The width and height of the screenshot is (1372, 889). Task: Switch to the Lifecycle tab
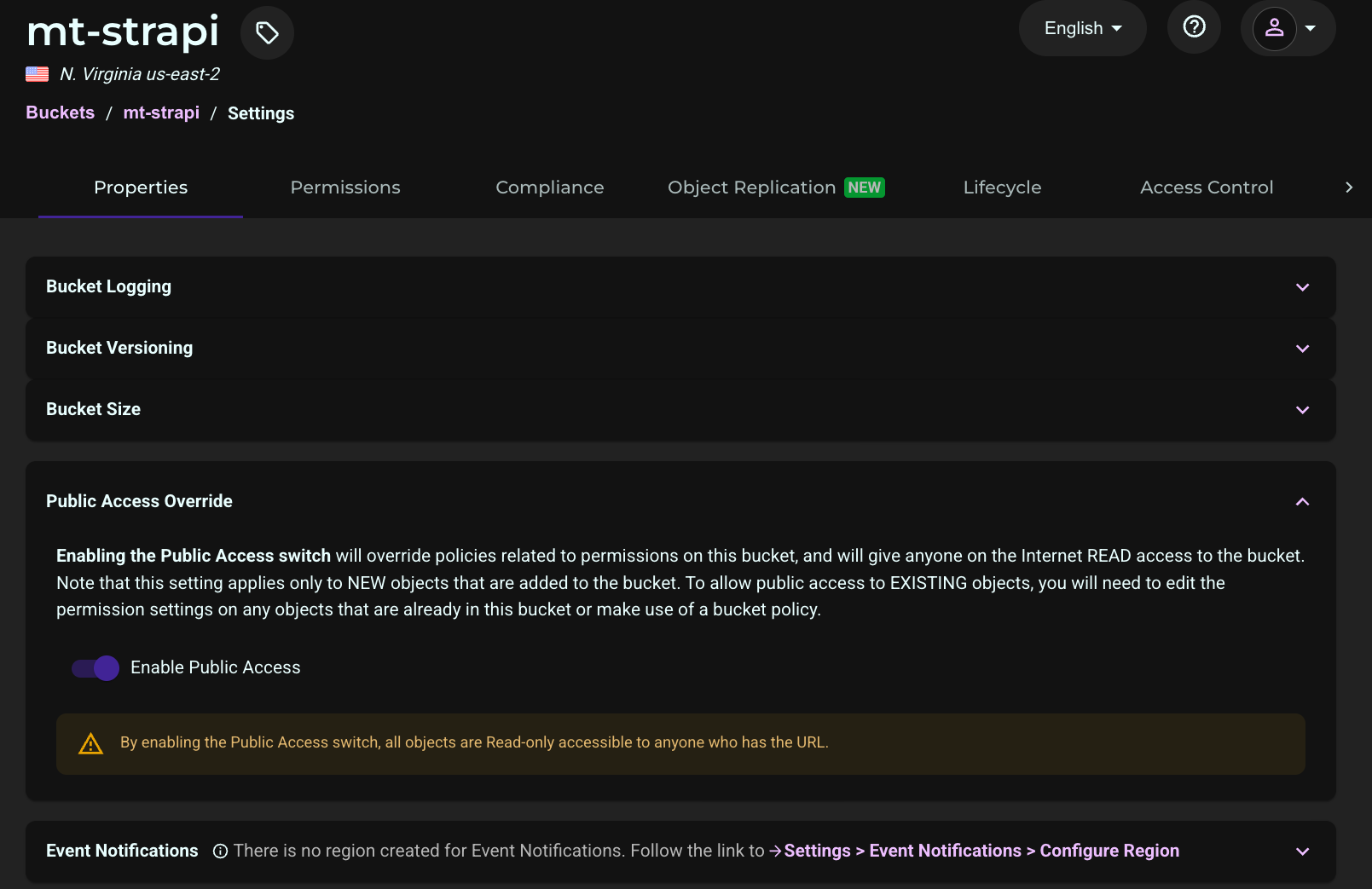pos(1002,188)
